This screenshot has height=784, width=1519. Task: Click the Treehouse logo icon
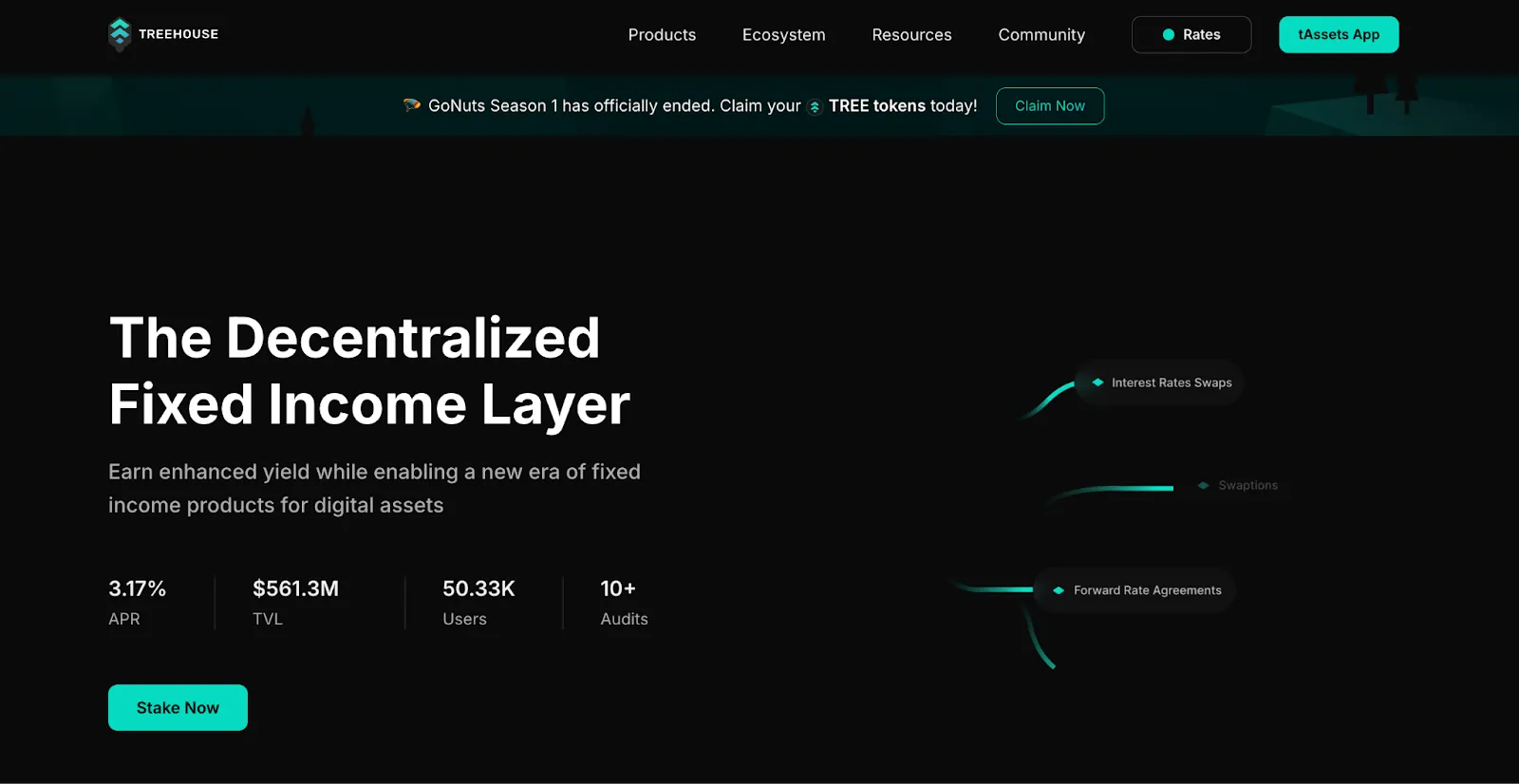point(120,34)
